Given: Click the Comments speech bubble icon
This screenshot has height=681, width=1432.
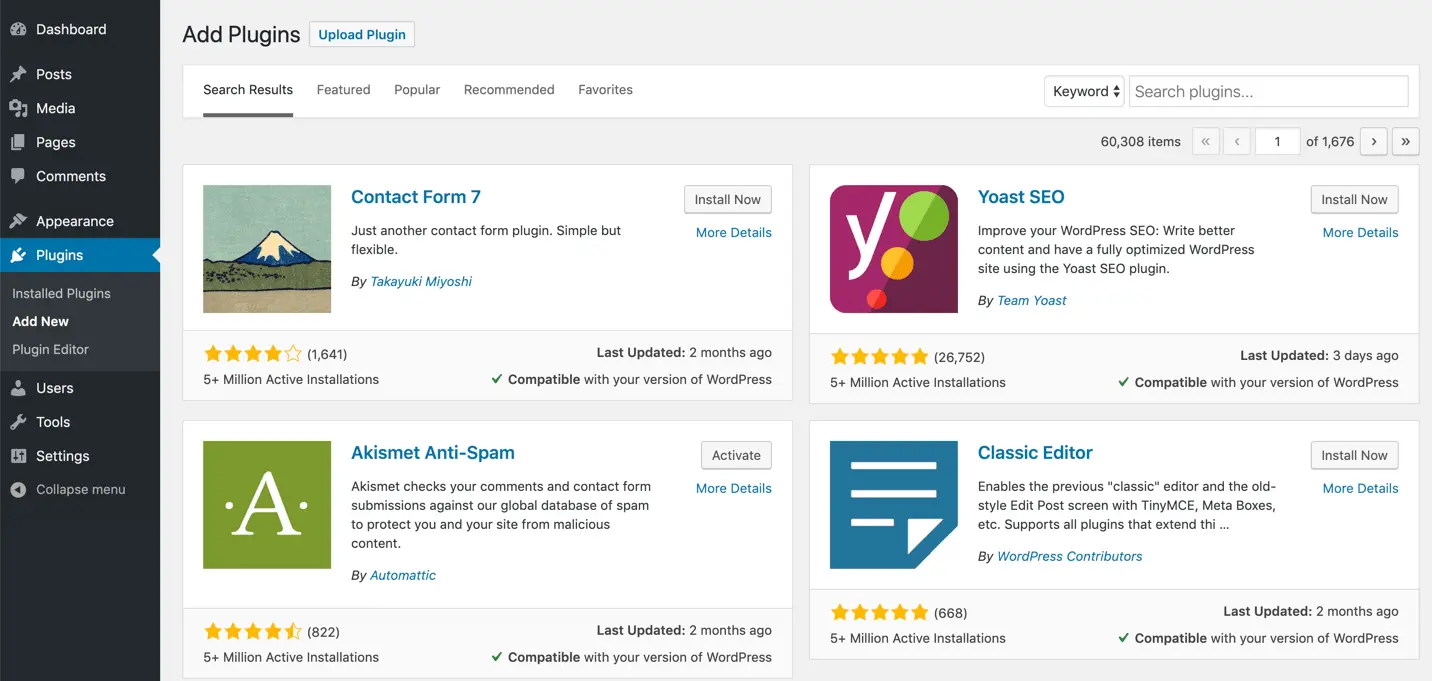Looking at the screenshot, I should tap(18, 176).
